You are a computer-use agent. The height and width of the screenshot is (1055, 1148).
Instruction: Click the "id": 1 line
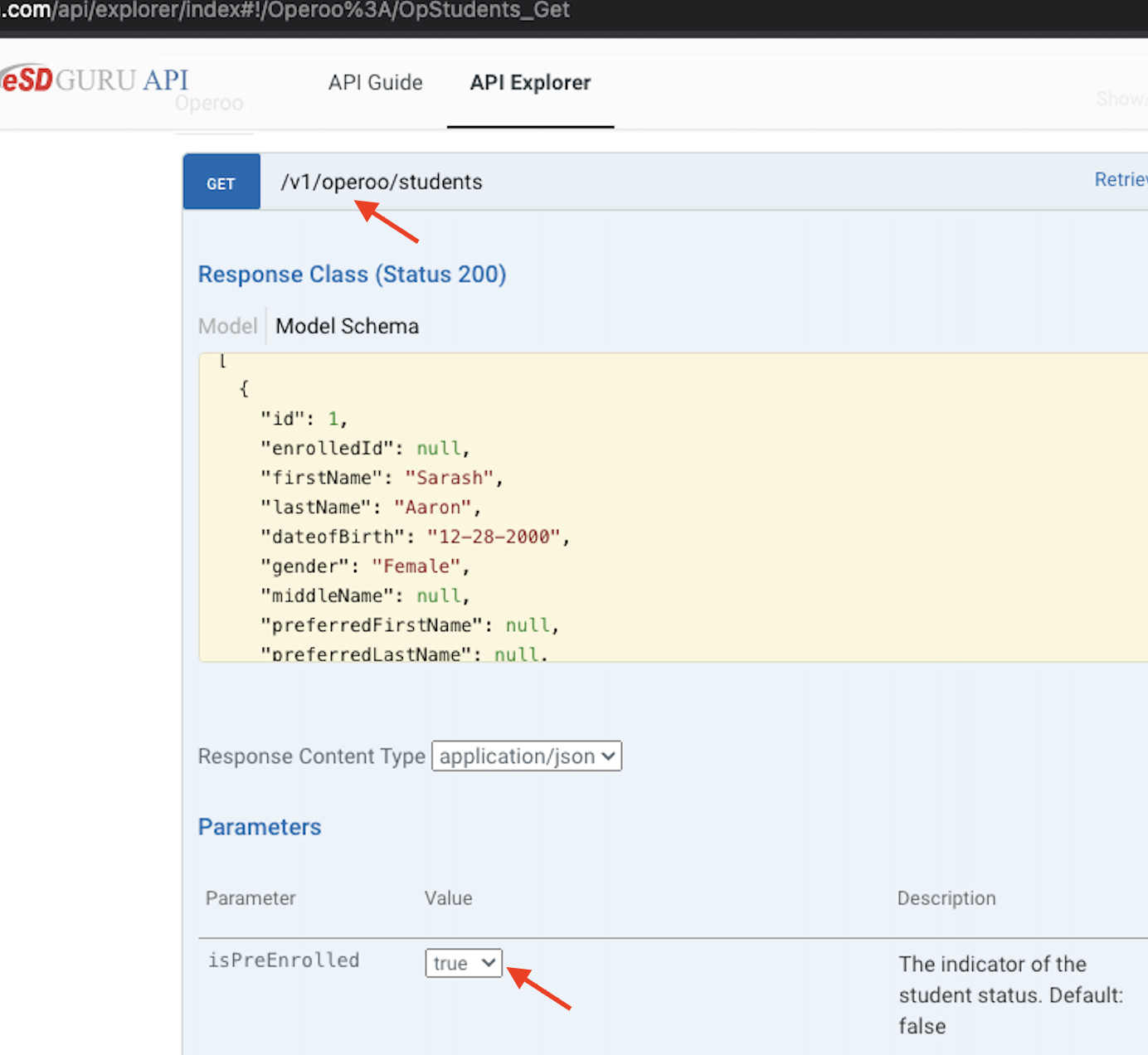pyautogui.click(x=304, y=419)
